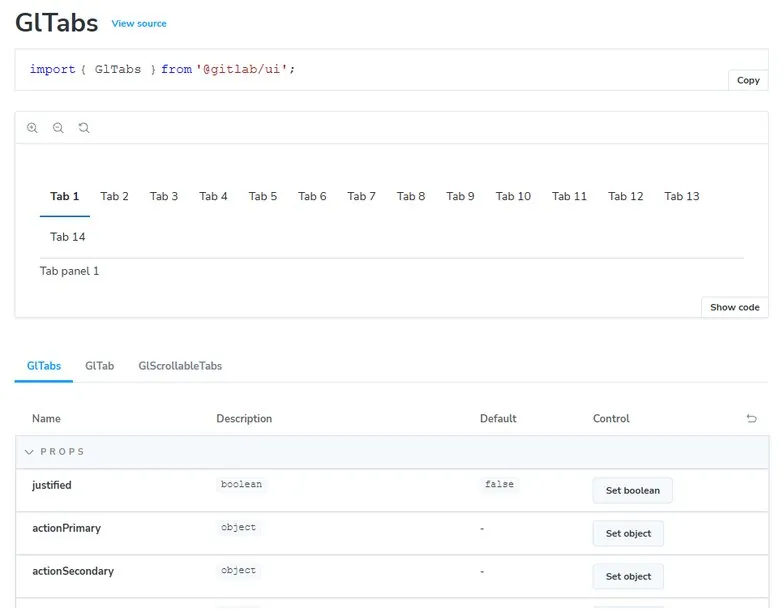This screenshot has width=784, height=616.
Task: Open Tab 5 in the preview
Action: click(x=263, y=196)
